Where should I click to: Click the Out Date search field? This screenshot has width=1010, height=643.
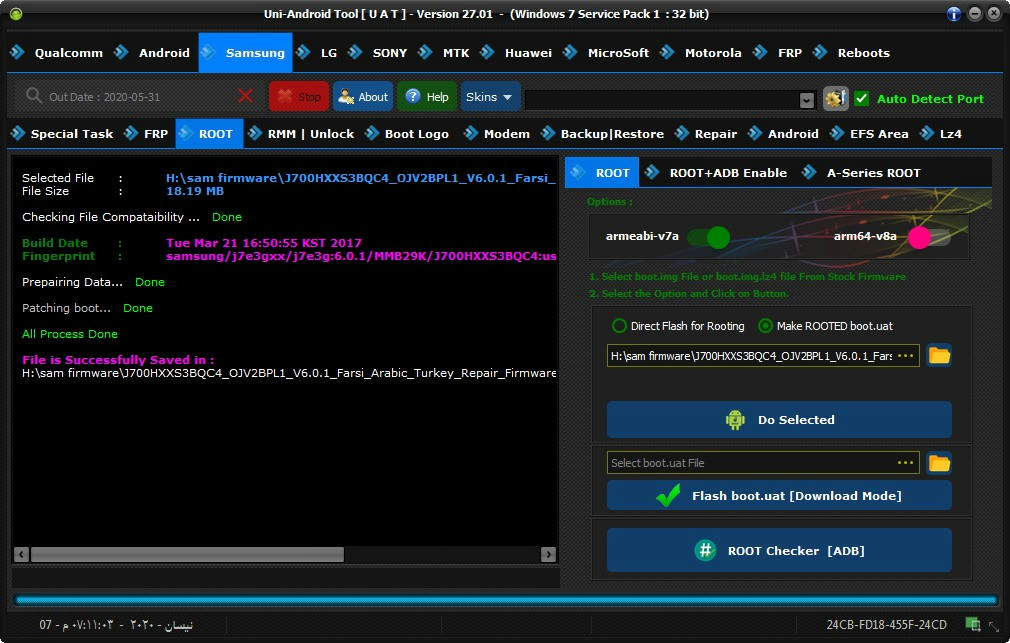coord(138,97)
